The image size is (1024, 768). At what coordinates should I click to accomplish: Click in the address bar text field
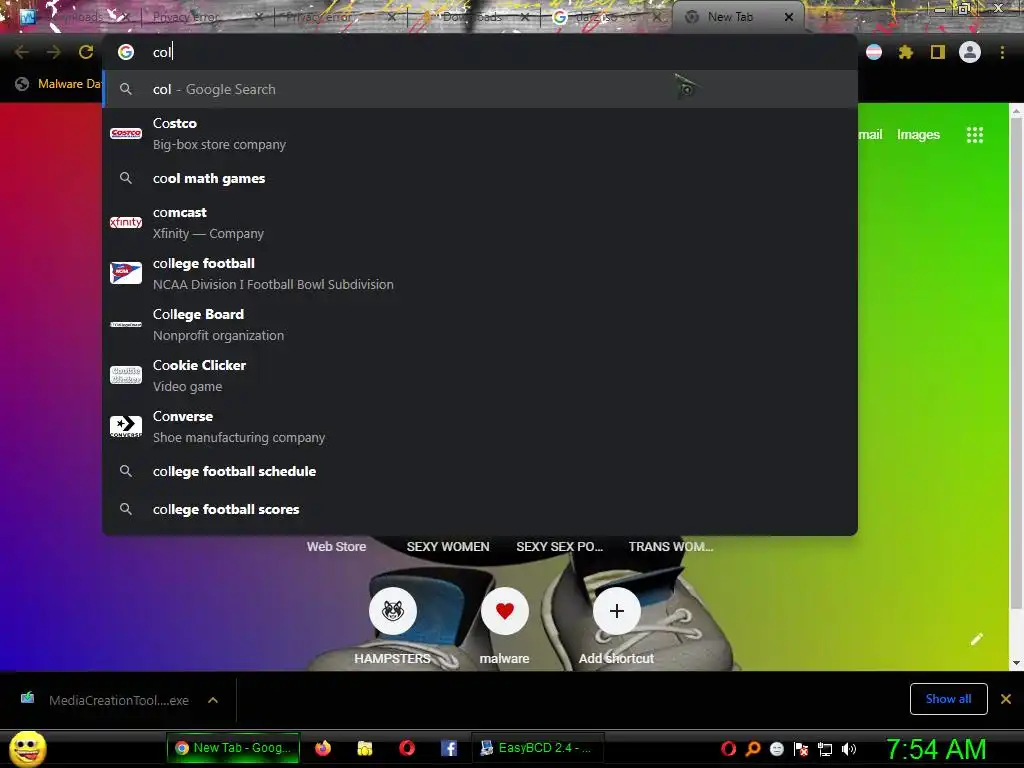pos(480,52)
